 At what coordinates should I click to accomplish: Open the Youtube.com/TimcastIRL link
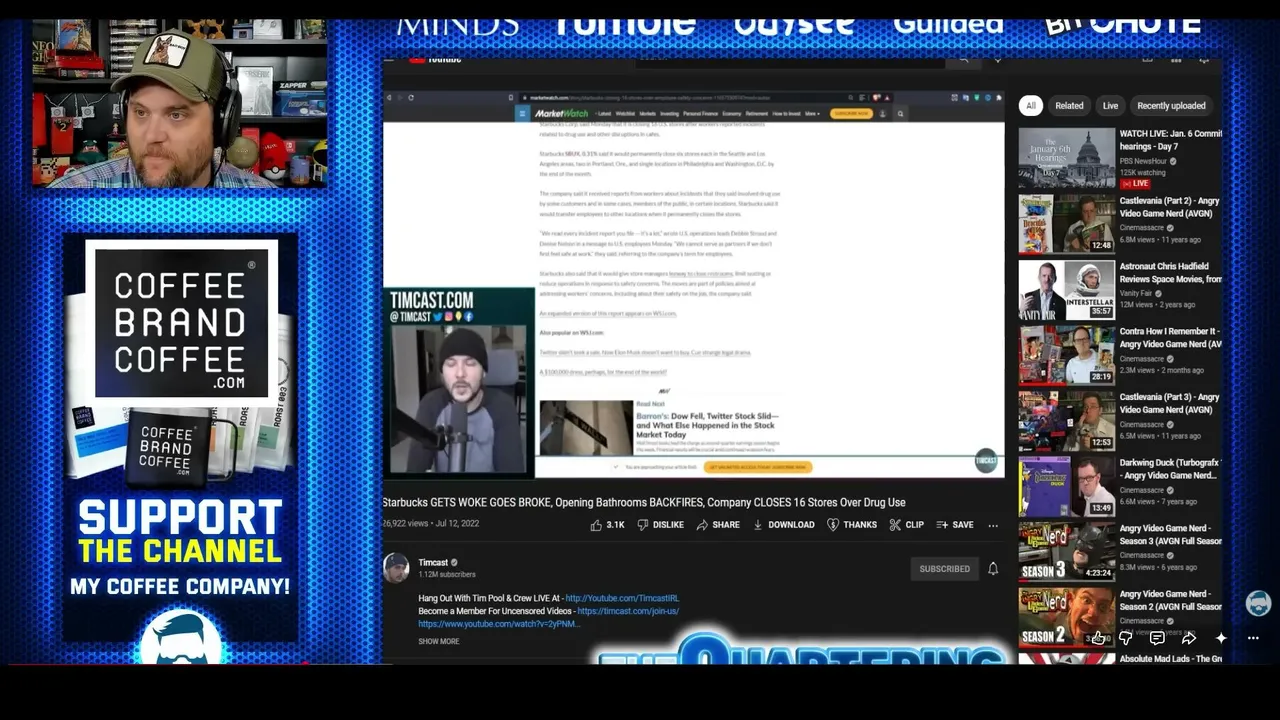pyautogui.click(x=622, y=598)
